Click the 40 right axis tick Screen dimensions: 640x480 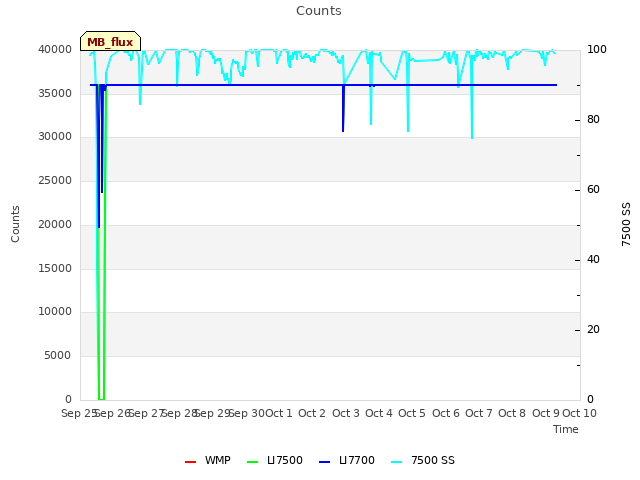tap(593, 260)
